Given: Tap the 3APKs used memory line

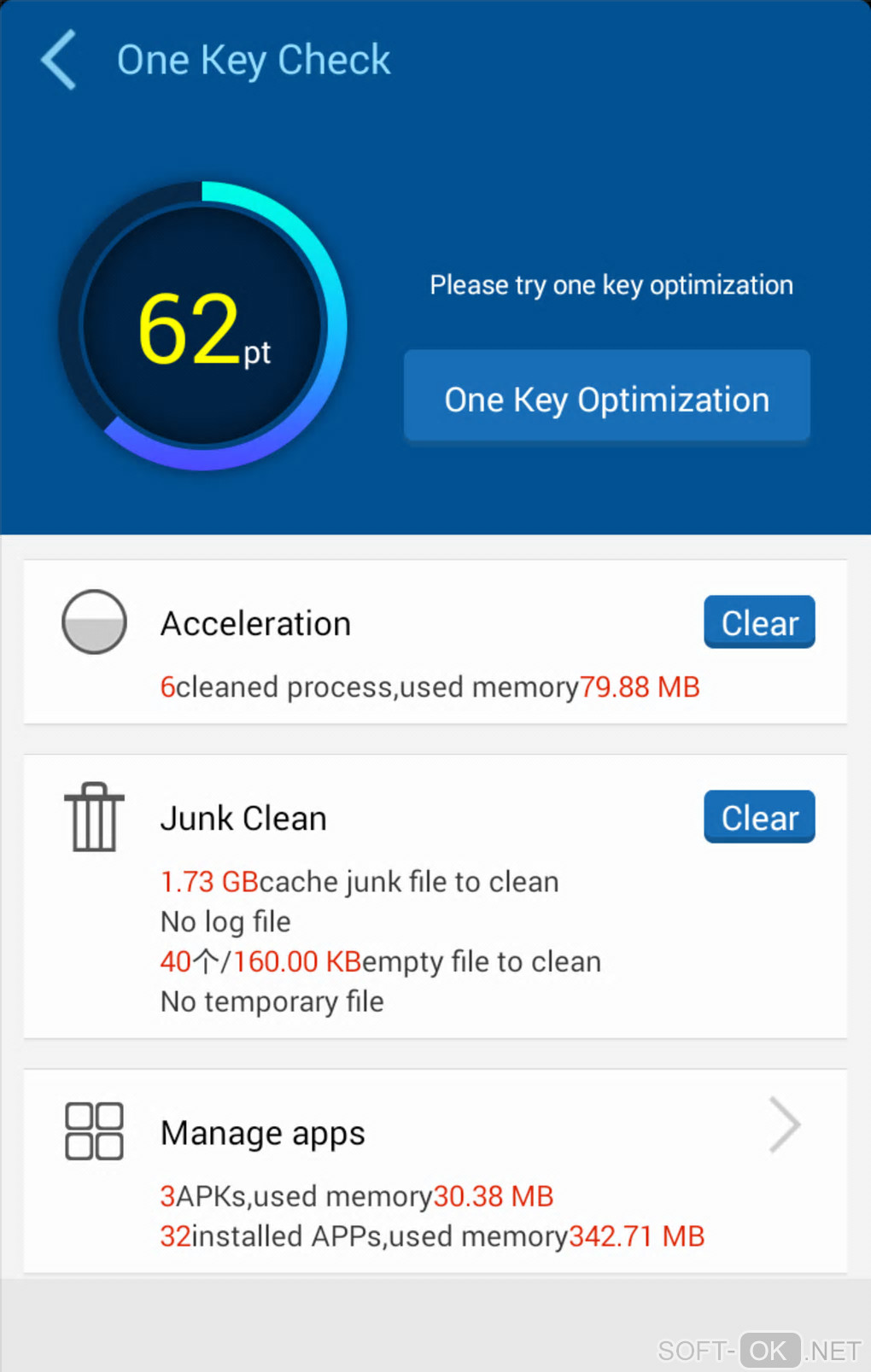Looking at the screenshot, I should click(x=357, y=1196).
